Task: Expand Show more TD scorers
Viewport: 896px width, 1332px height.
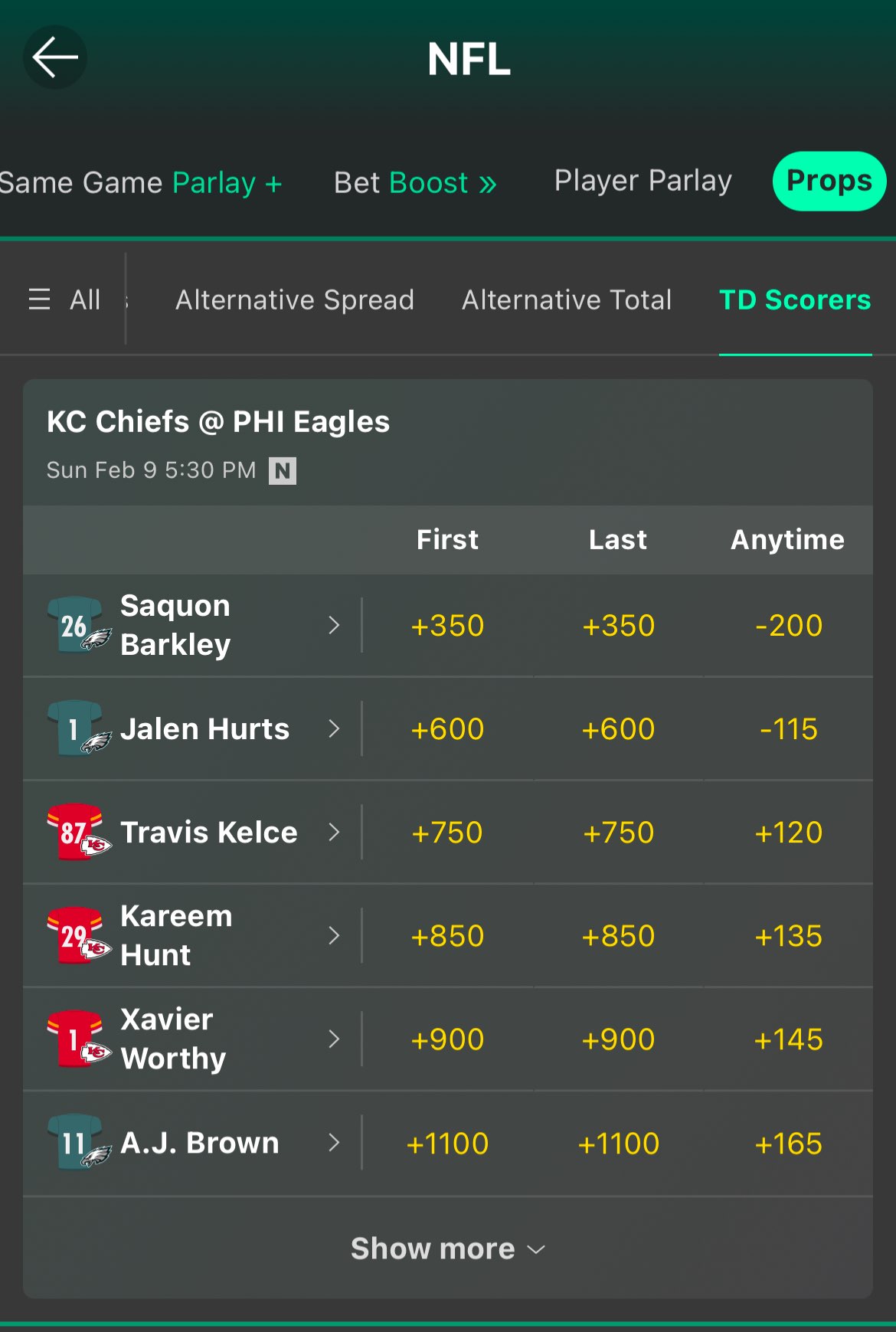Action: (x=448, y=1249)
